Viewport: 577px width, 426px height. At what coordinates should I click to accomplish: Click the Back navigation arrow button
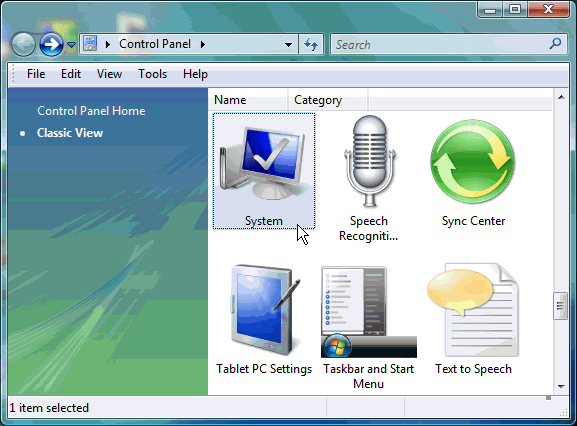tap(23, 45)
